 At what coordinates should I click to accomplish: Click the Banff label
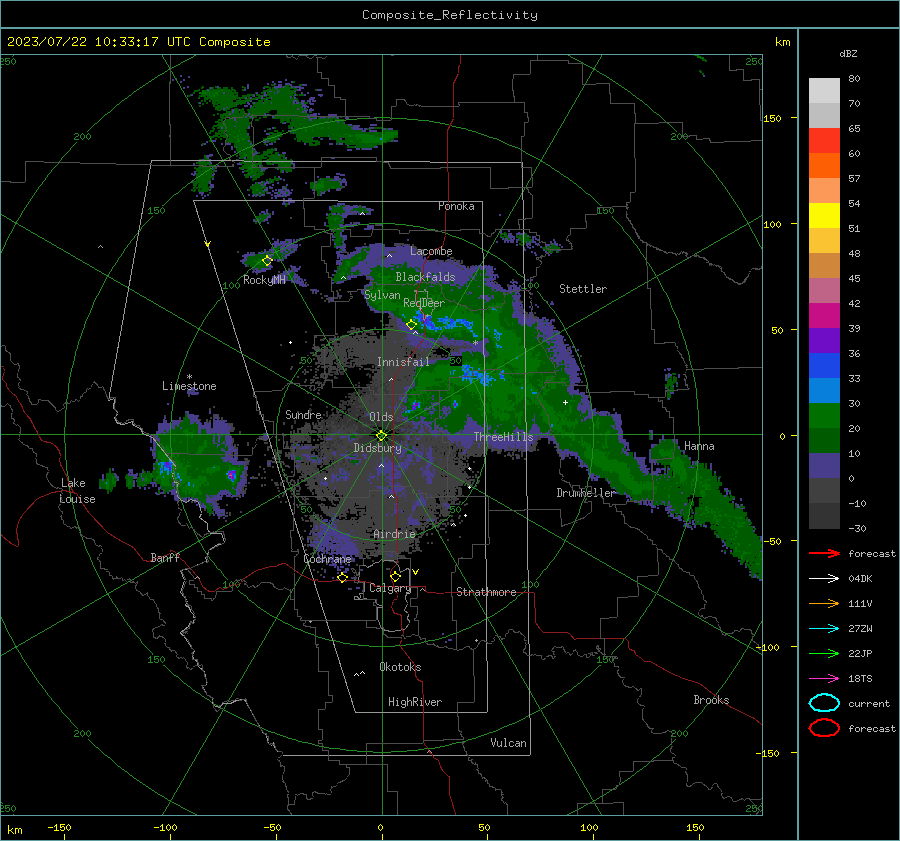[x=165, y=558]
